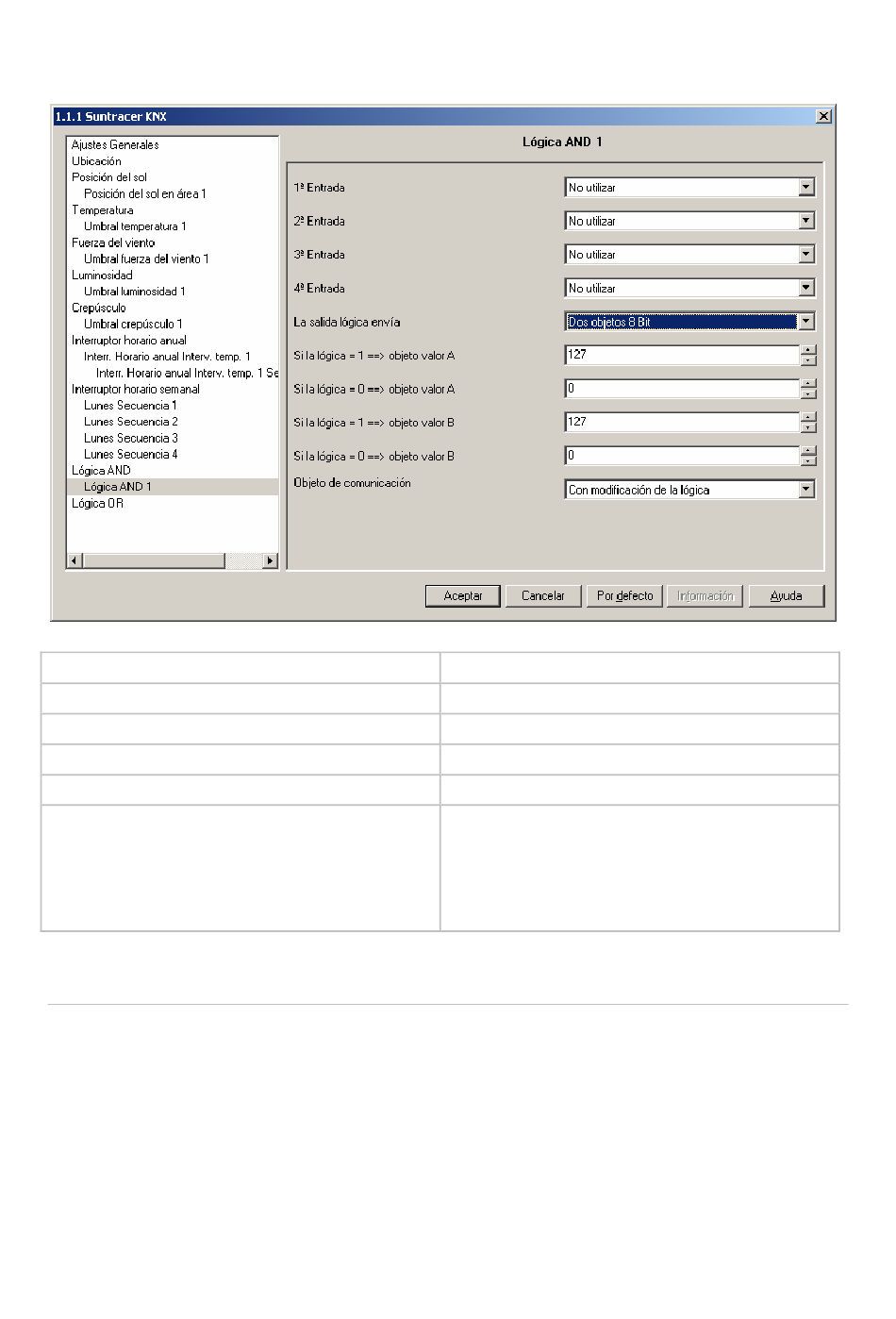Select Fuerza del viento tree item
The width and height of the screenshot is (896, 1319).
click(x=113, y=242)
